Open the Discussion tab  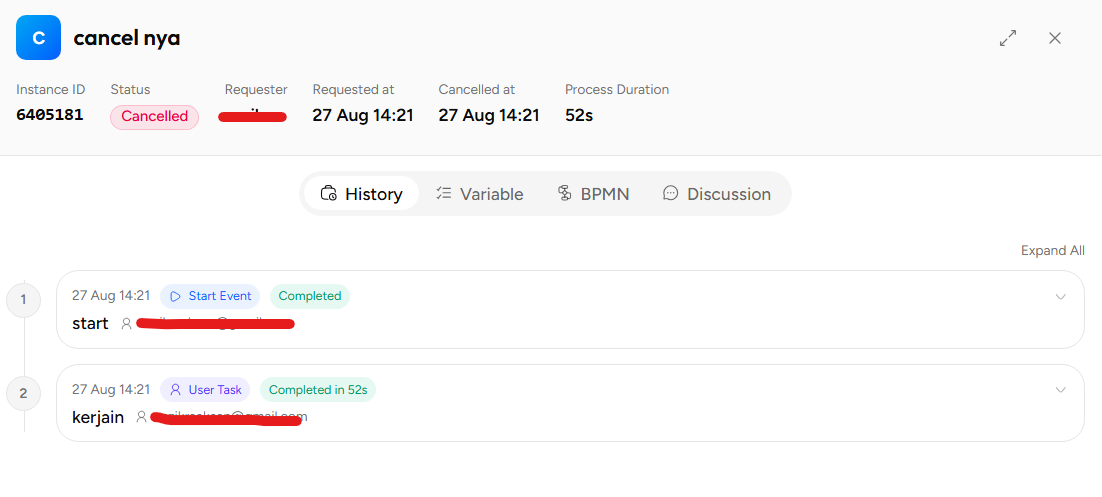pos(716,194)
